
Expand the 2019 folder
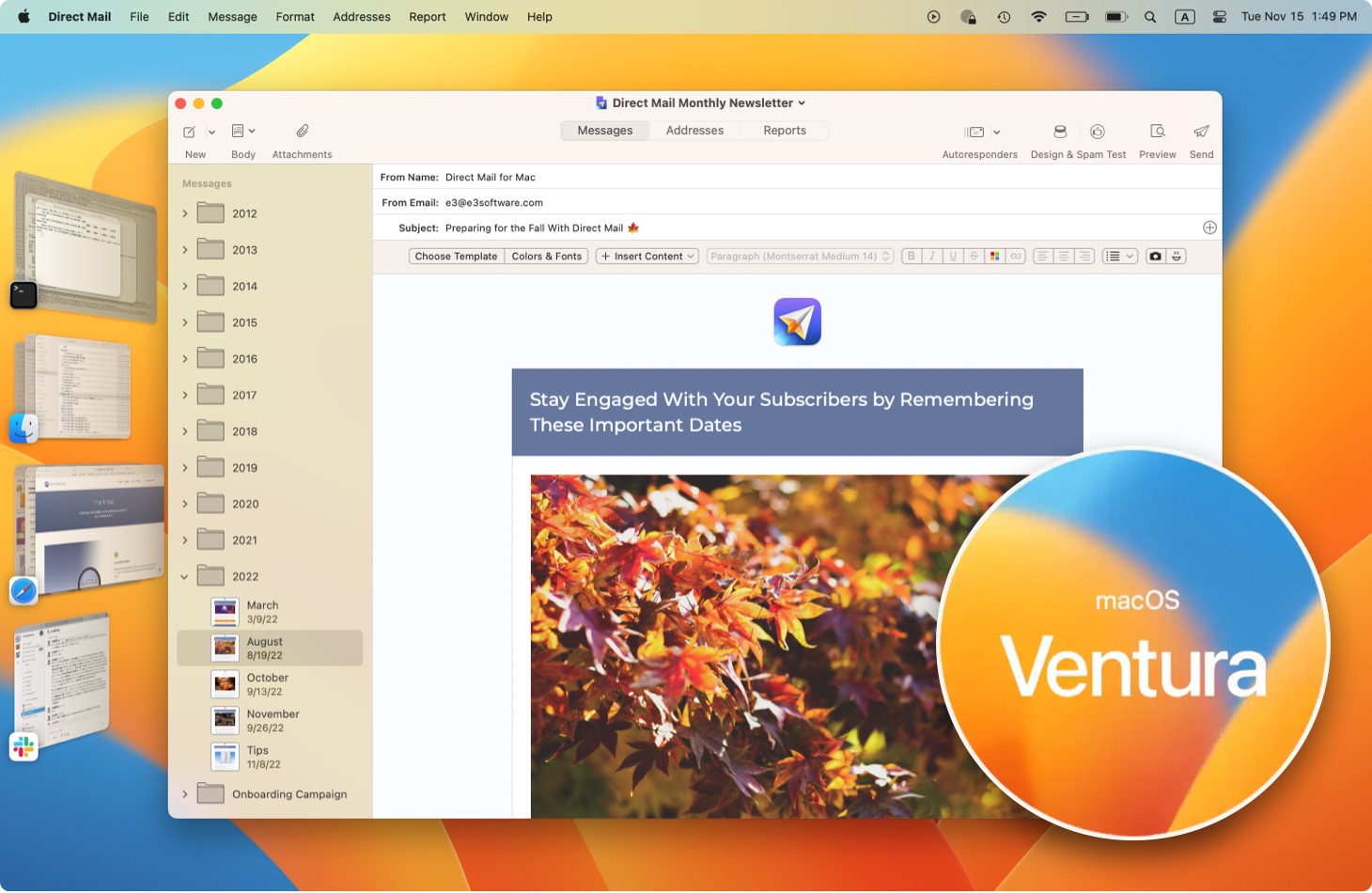click(x=185, y=467)
